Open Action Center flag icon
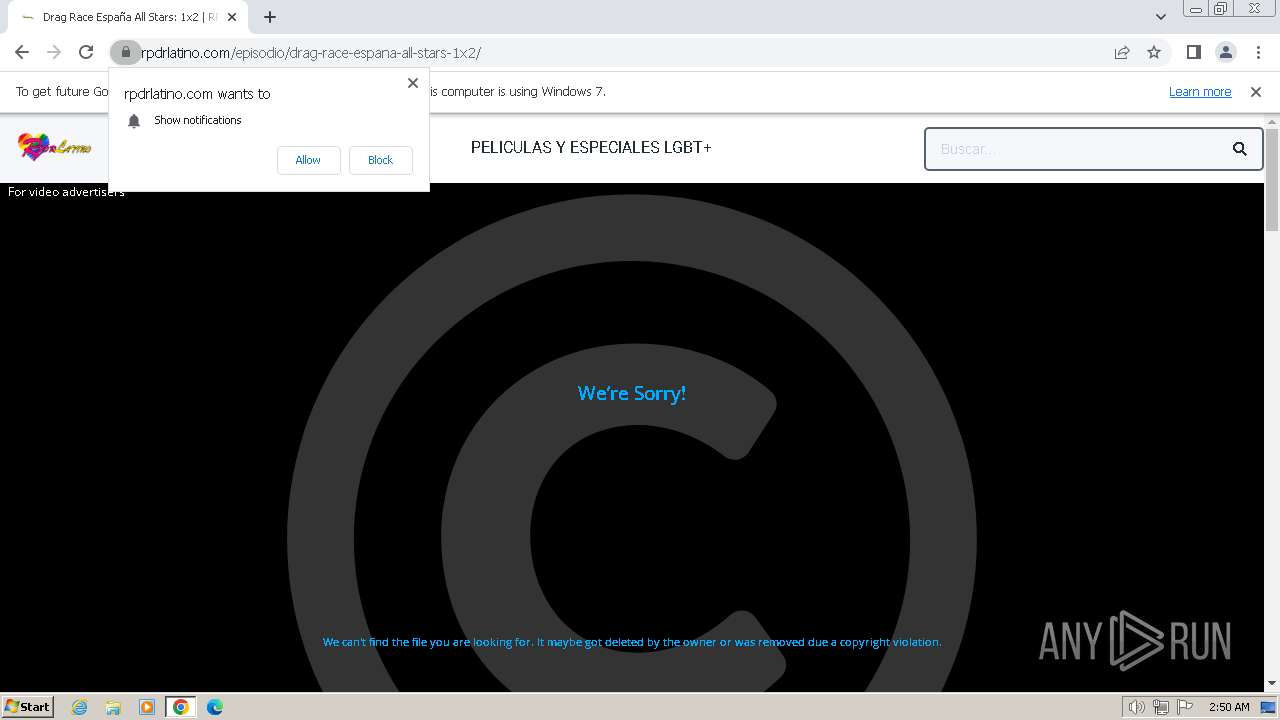This screenshot has width=1280, height=720. [x=1185, y=707]
